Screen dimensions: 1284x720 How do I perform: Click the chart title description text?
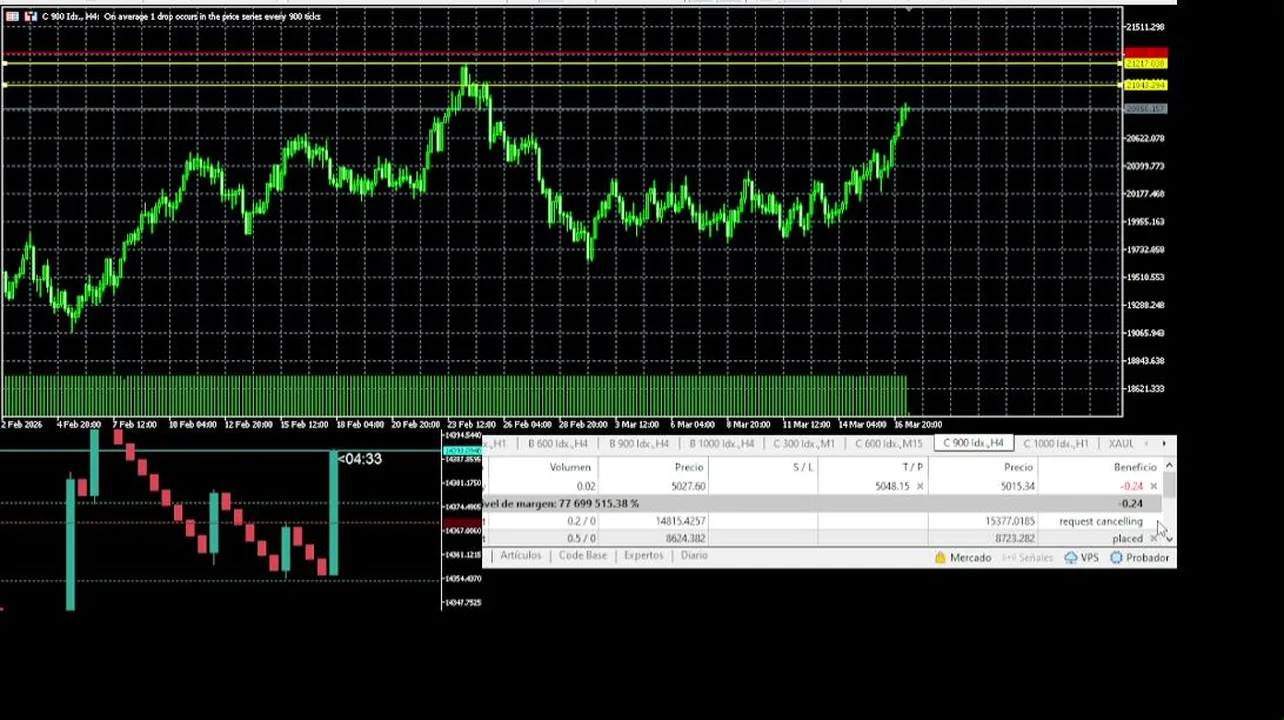tap(212, 16)
